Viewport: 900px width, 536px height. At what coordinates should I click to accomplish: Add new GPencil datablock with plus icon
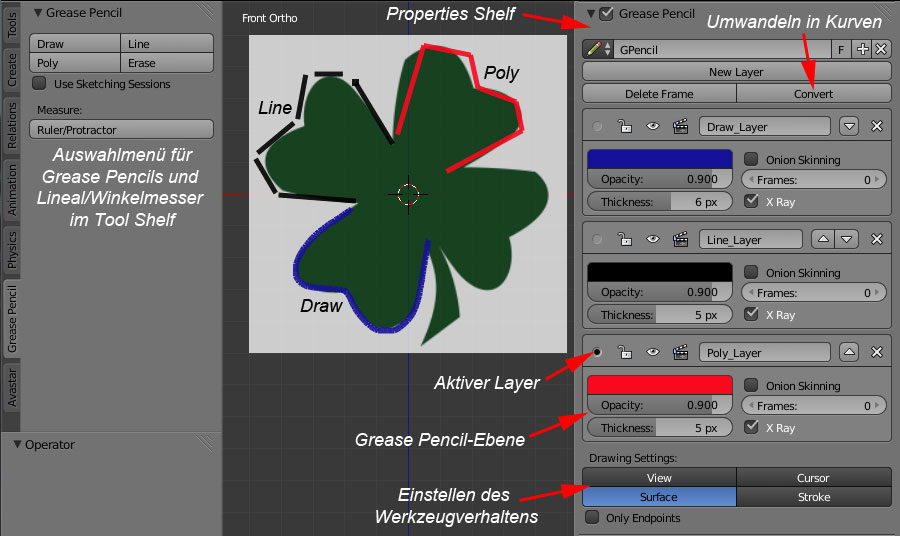click(x=862, y=49)
